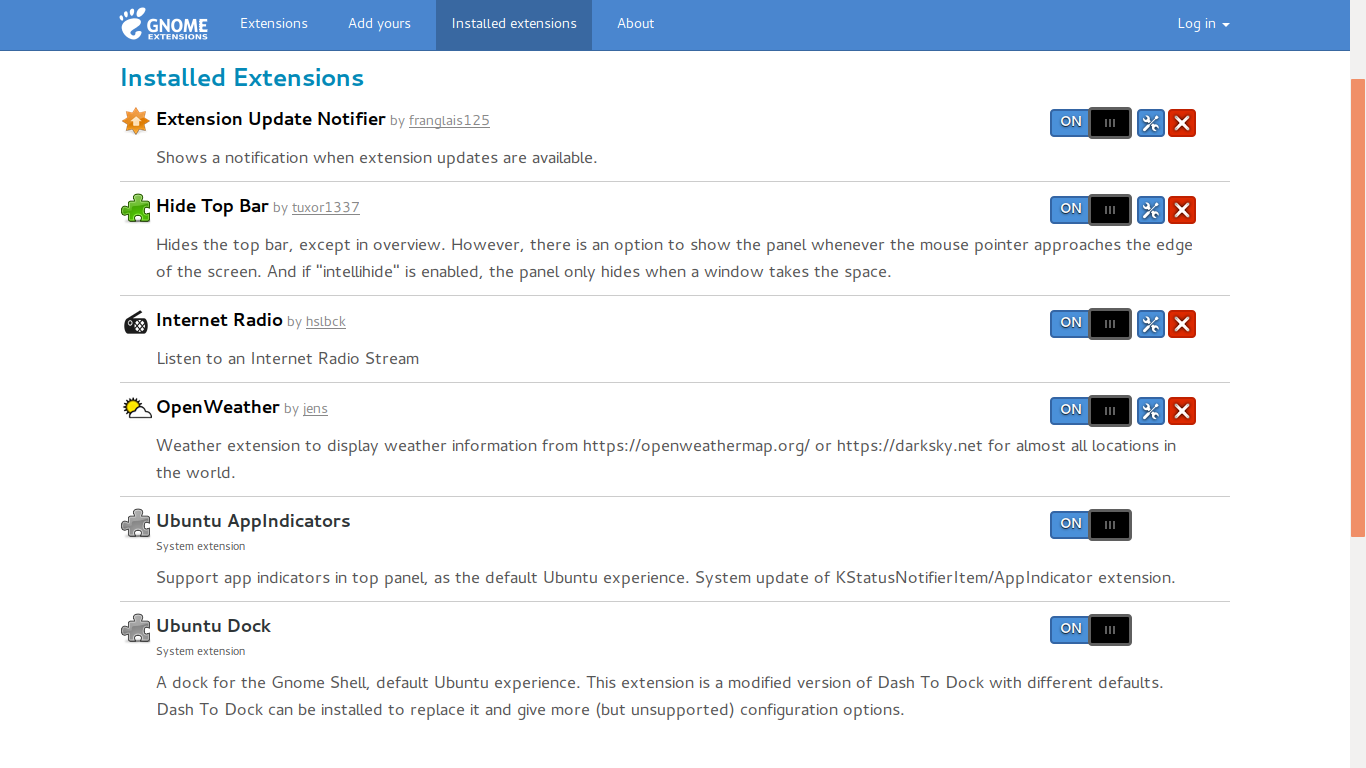This screenshot has width=1366, height=768.
Task: Click the Ubuntu AppIndicators puzzle icon
Action: tap(136, 523)
